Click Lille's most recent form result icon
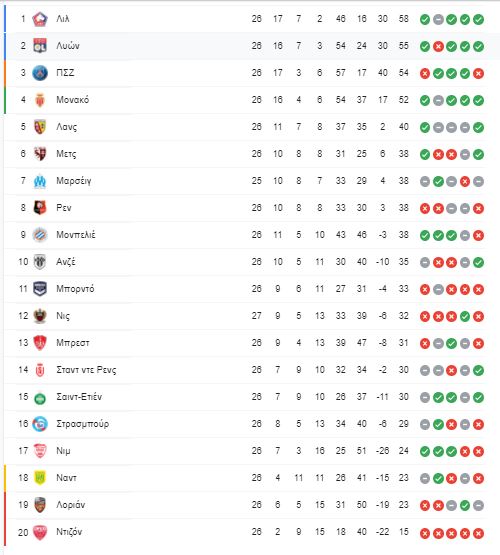Screen dimensions: 500x555 (x=478, y=19)
